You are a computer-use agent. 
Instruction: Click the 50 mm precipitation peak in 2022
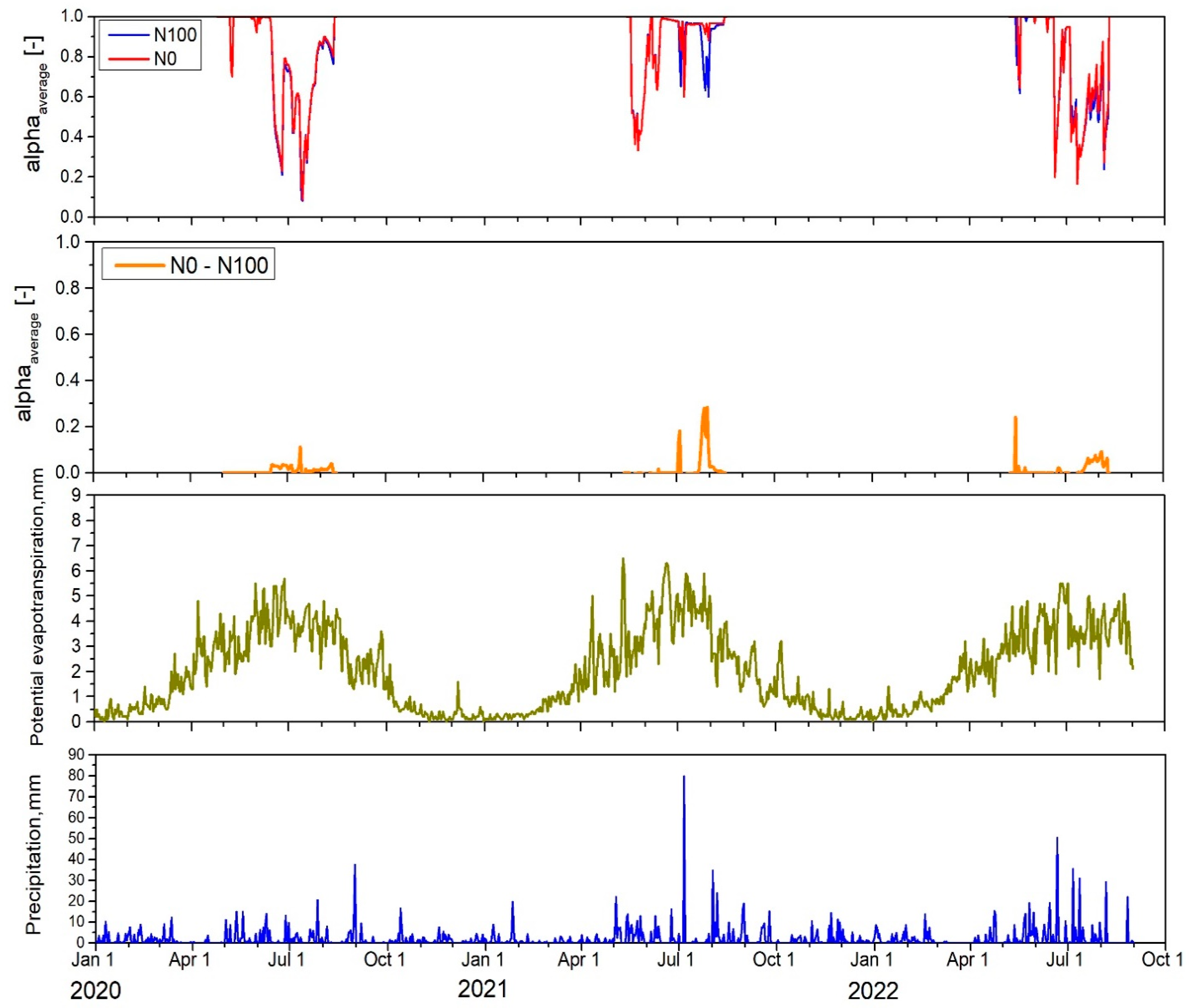(1057, 839)
